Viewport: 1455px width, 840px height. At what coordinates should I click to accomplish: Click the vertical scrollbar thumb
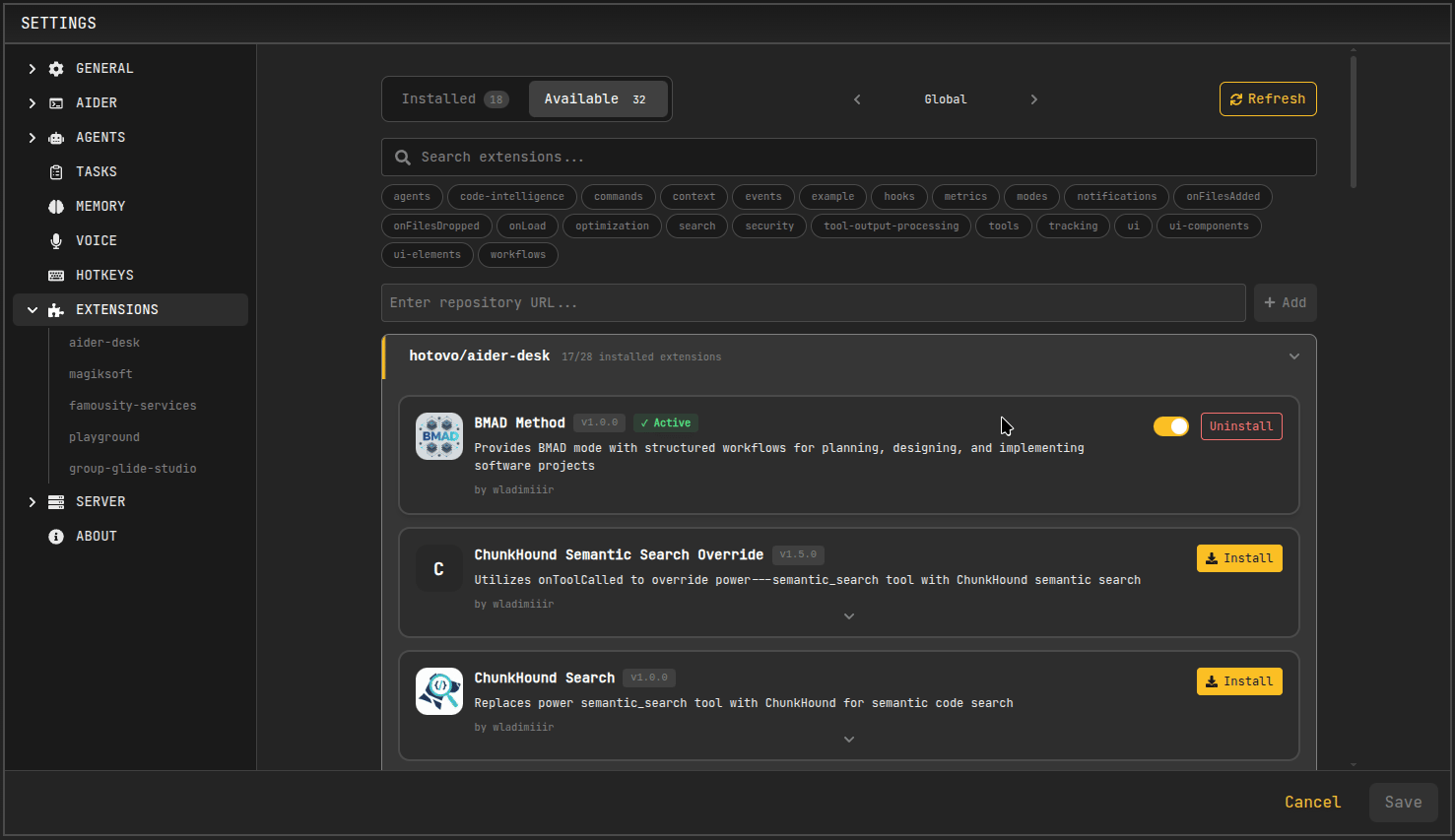click(1354, 121)
